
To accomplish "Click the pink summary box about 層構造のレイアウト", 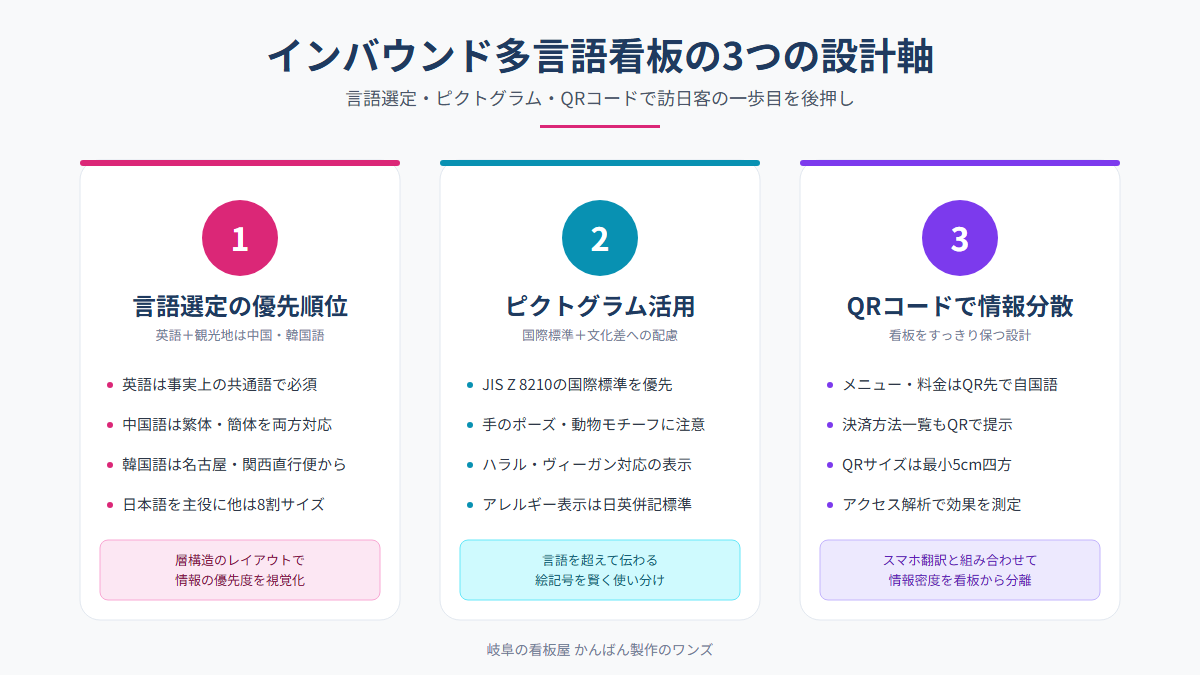I will 240,570.
